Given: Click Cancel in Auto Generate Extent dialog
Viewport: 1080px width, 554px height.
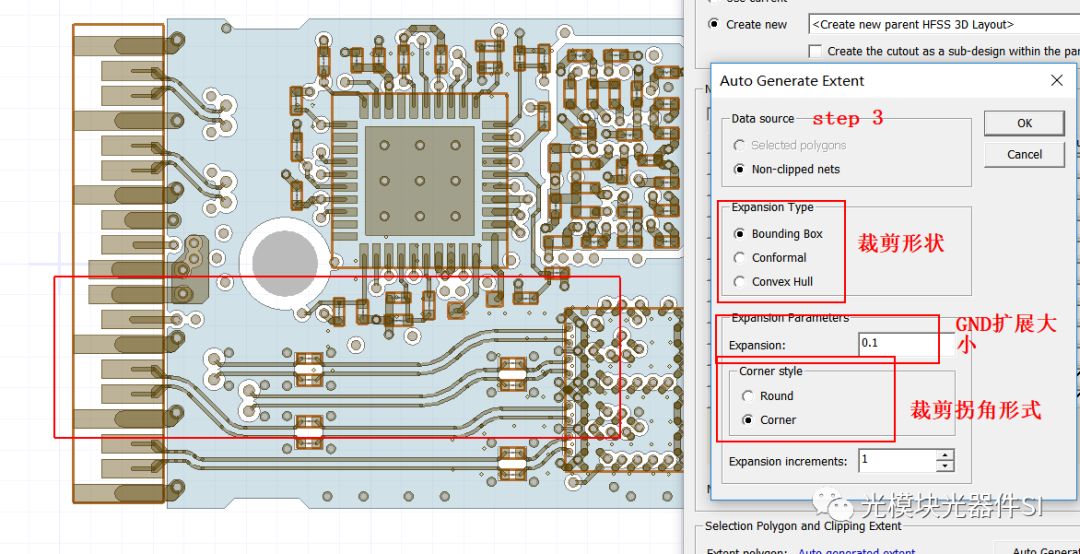Looking at the screenshot, I should 1024,154.
